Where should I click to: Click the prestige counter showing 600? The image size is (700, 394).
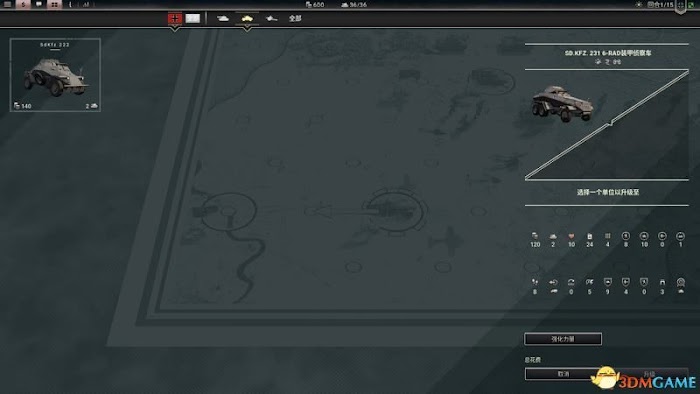(315, 4)
